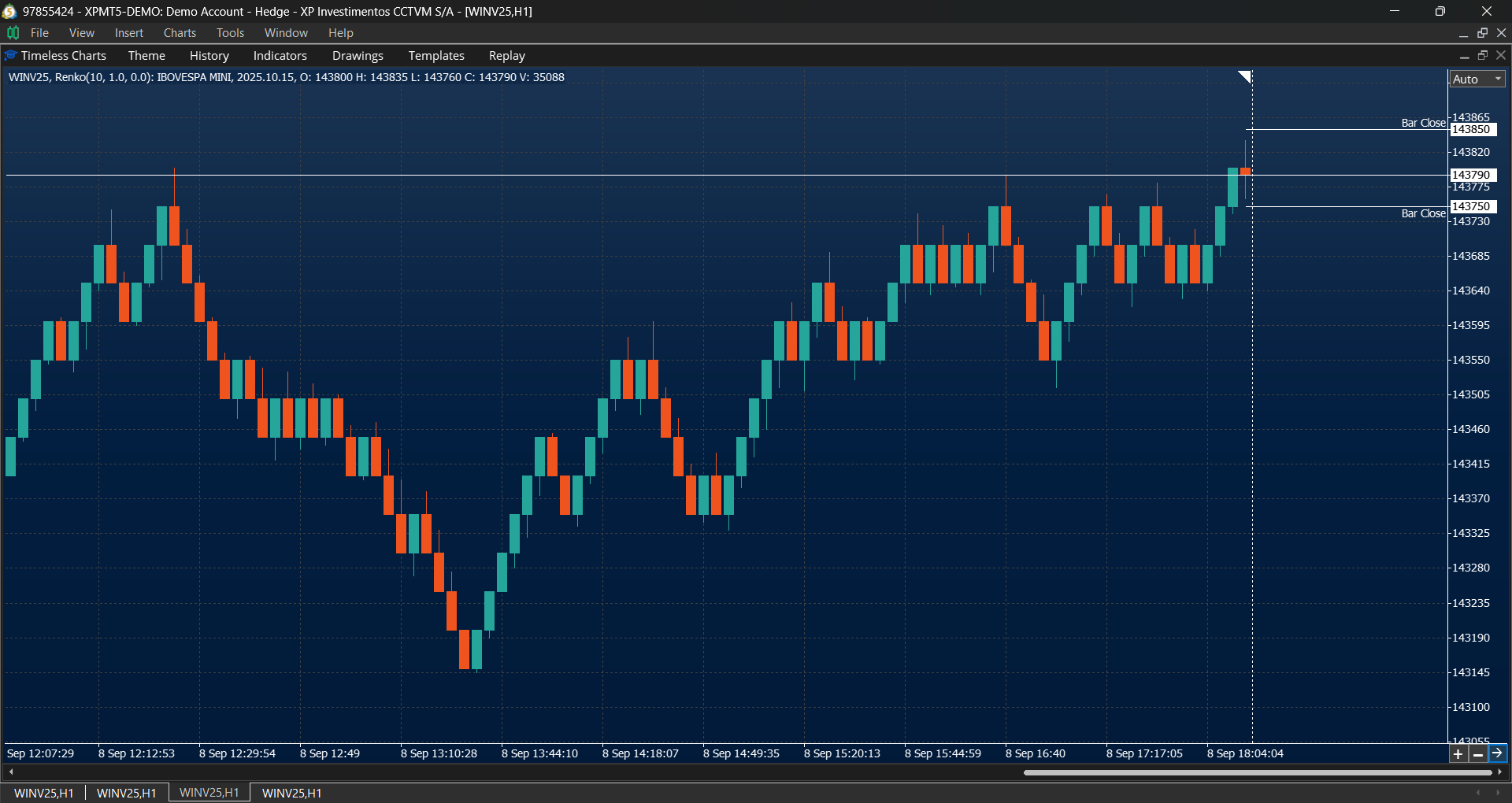The width and height of the screenshot is (1512, 803).
Task: Click the 143790 current price label
Action: click(1472, 175)
